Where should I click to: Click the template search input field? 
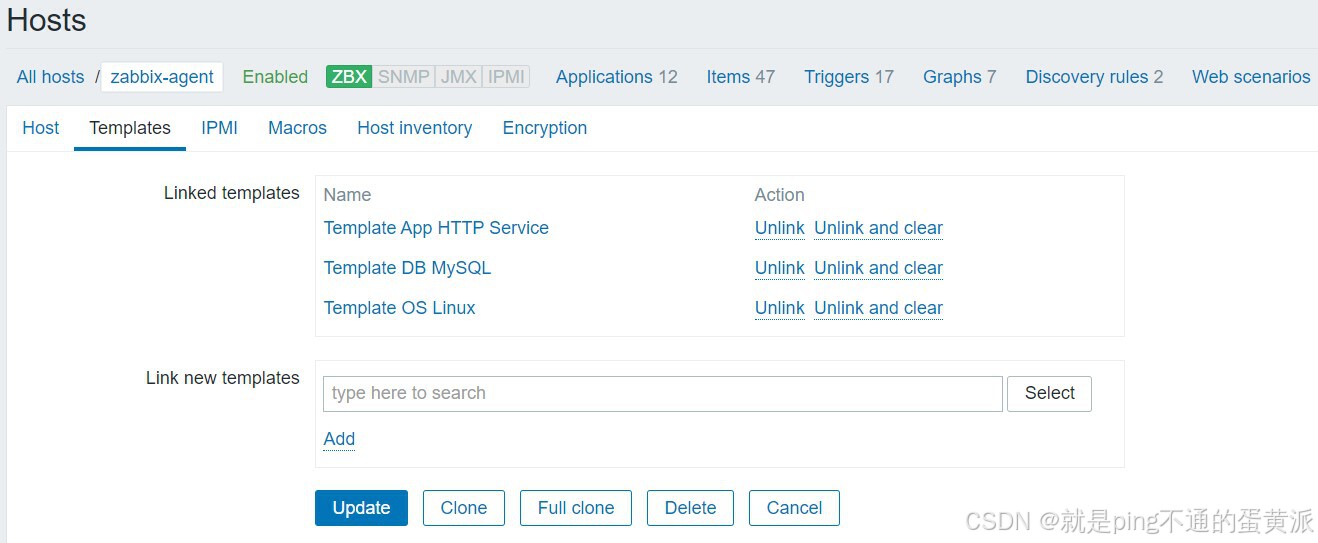(662, 393)
